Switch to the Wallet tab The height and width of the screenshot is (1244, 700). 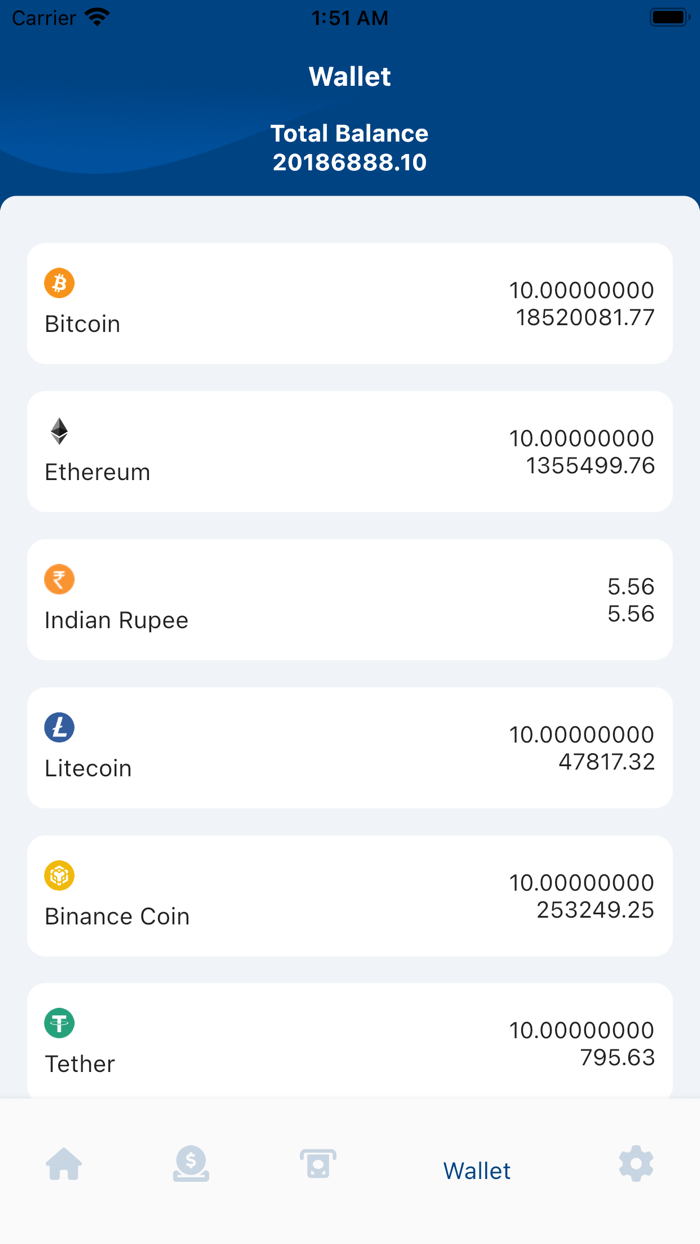tap(477, 1170)
